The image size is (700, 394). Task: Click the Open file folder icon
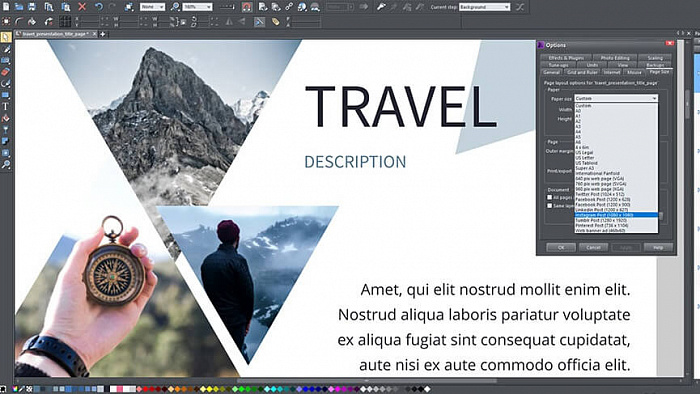tap(19, 7)
